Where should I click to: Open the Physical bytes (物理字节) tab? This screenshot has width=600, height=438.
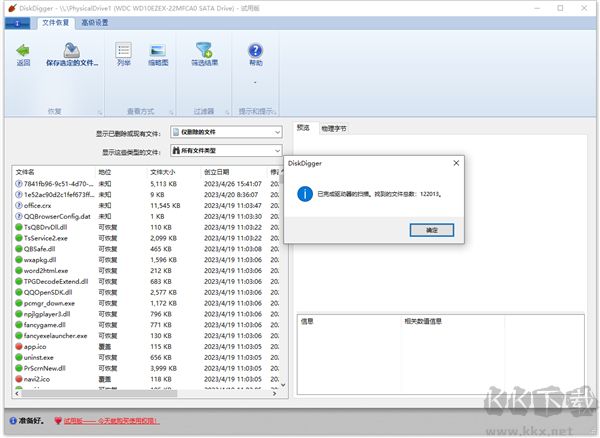[x=334, y=128]
